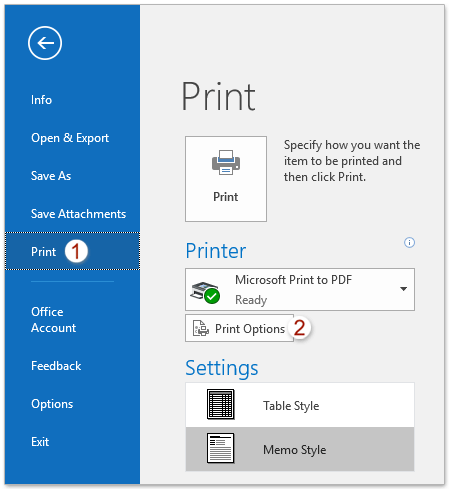Screen dimensions: 449x489
Task: Select the Memo Style page icon
Action: [220, 448]
